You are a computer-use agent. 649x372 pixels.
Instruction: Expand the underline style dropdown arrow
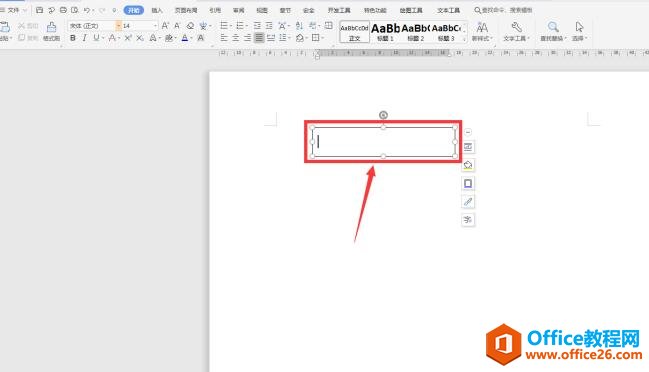[x=103, y=38]
